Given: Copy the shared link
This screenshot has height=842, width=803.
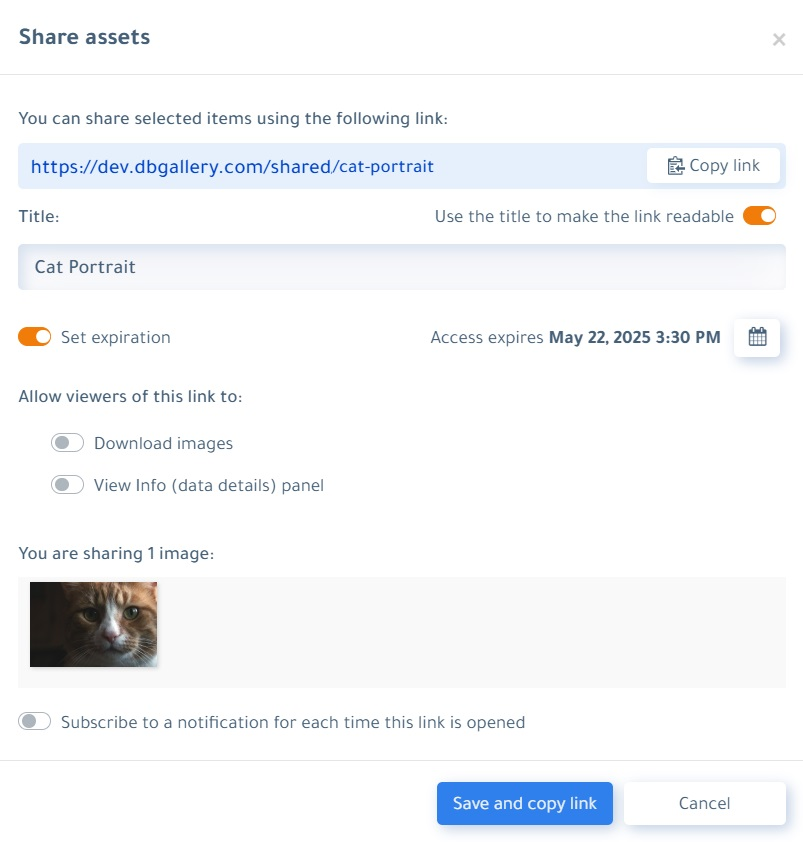Looking at the screenshot, I should point(713,166).
